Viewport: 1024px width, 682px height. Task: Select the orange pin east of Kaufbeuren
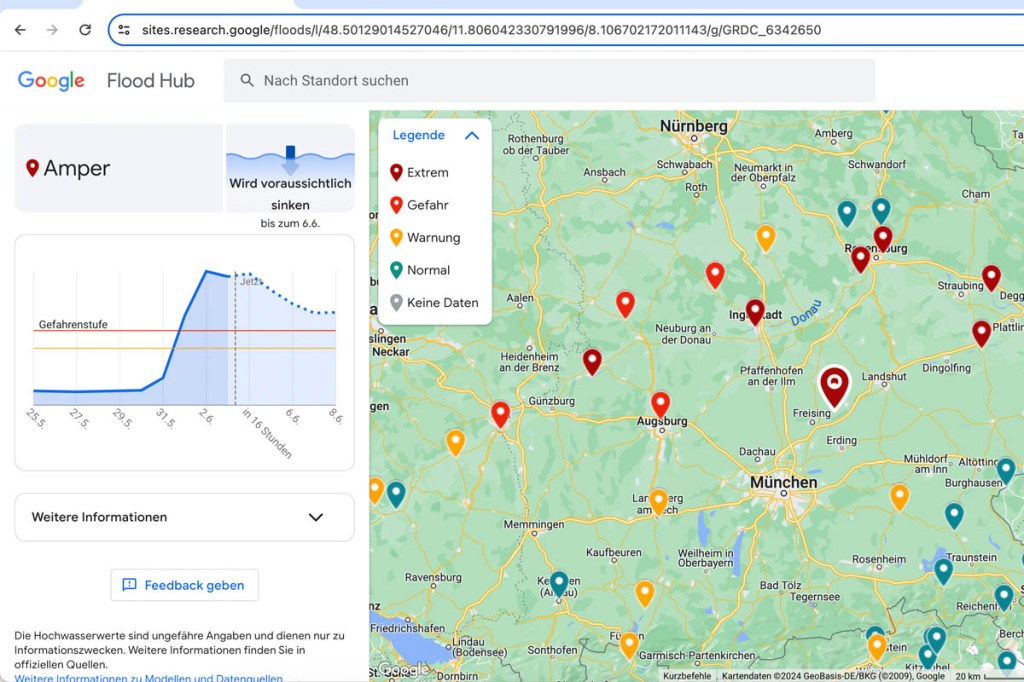point(645,593)
